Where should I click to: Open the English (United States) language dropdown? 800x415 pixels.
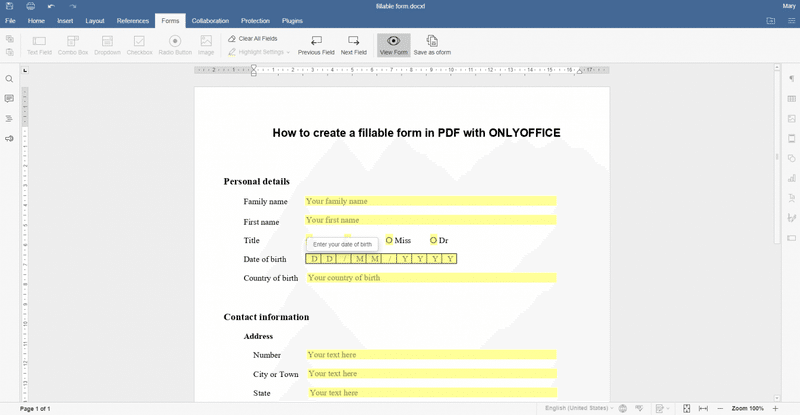pos(579,408)
